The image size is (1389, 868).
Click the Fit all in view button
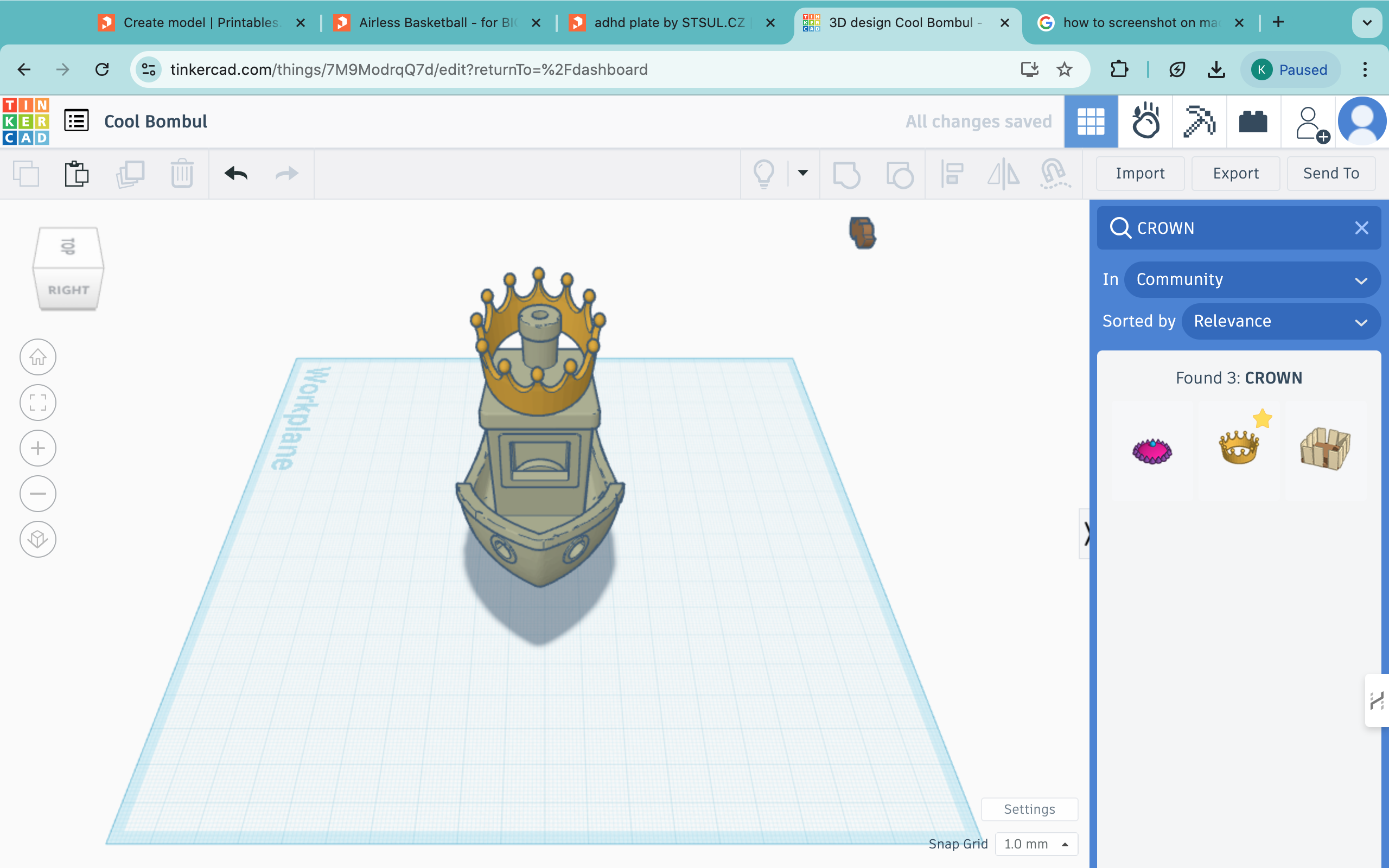(38, 403)
